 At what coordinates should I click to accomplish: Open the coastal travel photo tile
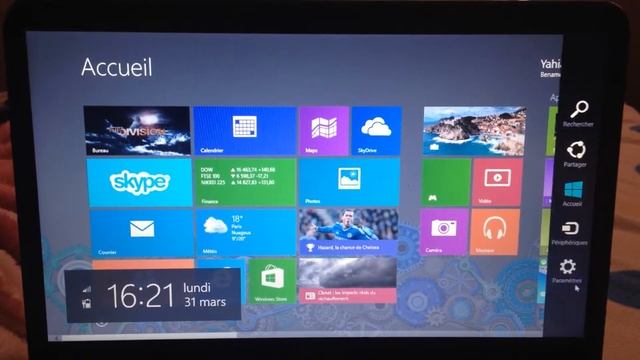click(x=474, y=131)
